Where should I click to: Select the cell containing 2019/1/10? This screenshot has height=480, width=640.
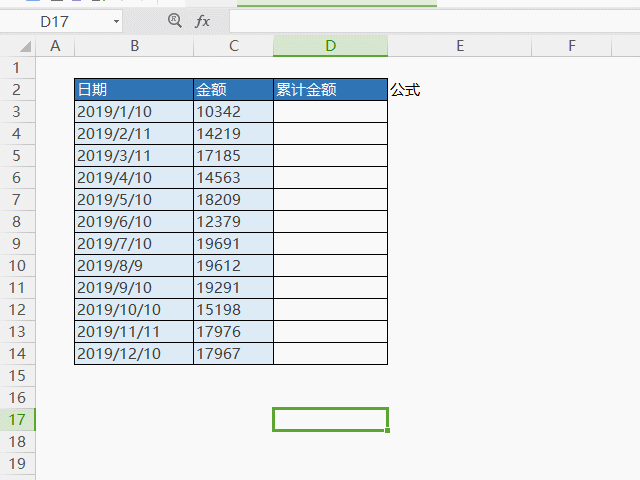(x=134, y=112)
